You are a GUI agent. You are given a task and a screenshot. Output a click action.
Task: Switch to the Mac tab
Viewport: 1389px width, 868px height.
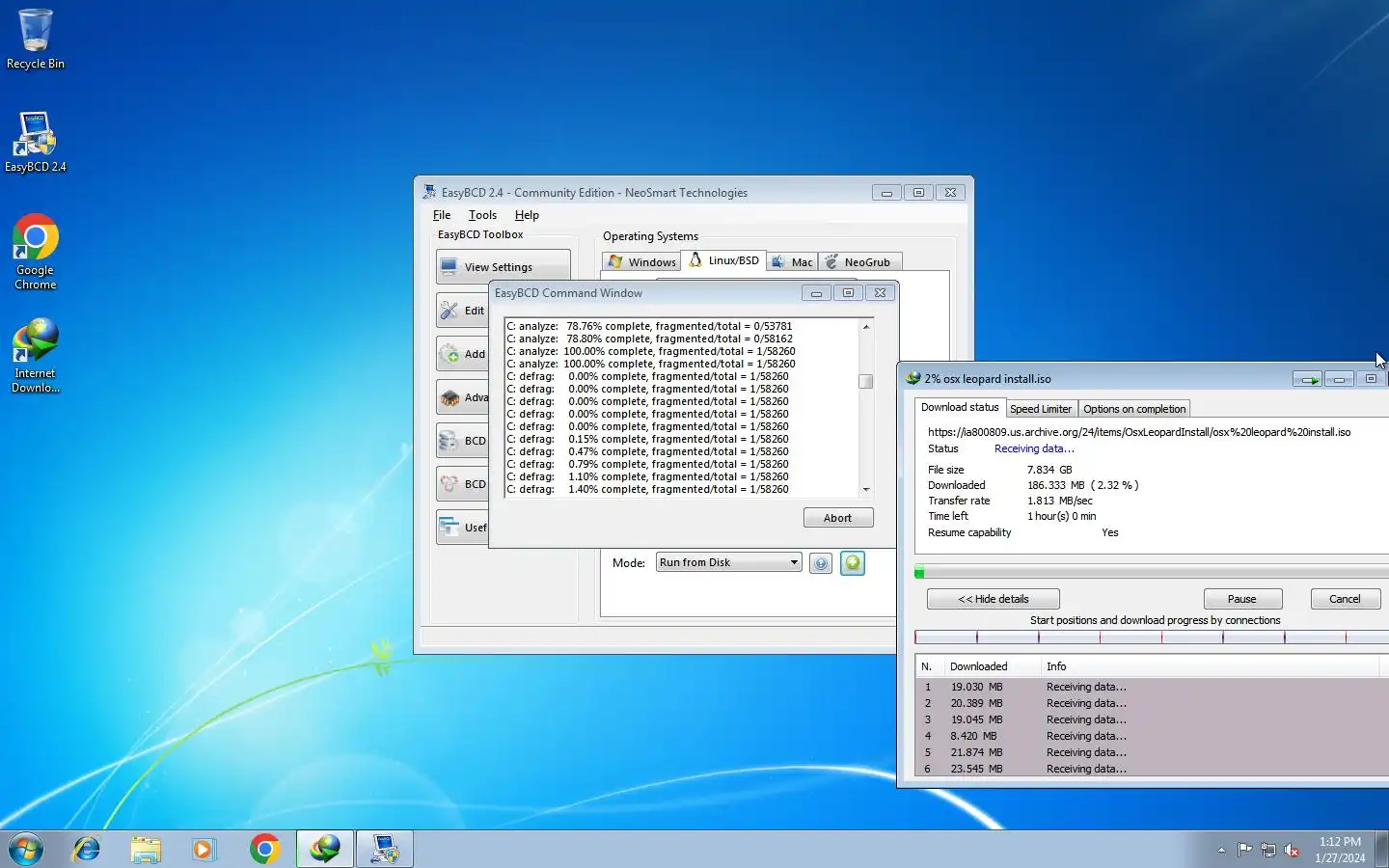click(x=792, y=262)
